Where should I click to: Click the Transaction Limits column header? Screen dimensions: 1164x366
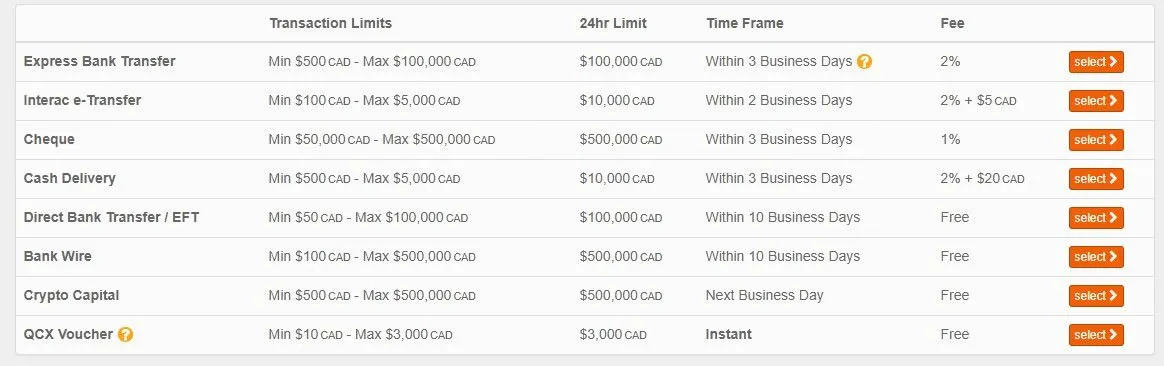[330, 23]
